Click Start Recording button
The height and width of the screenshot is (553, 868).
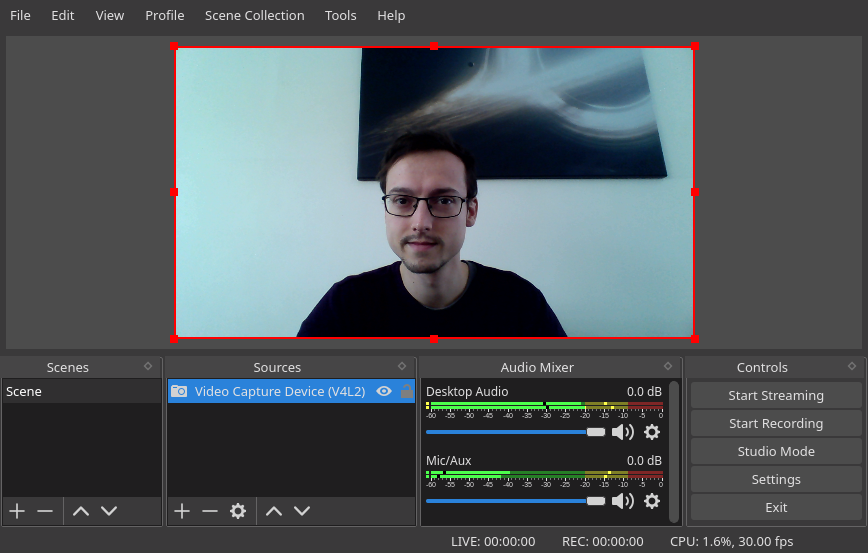coord(776,423)
